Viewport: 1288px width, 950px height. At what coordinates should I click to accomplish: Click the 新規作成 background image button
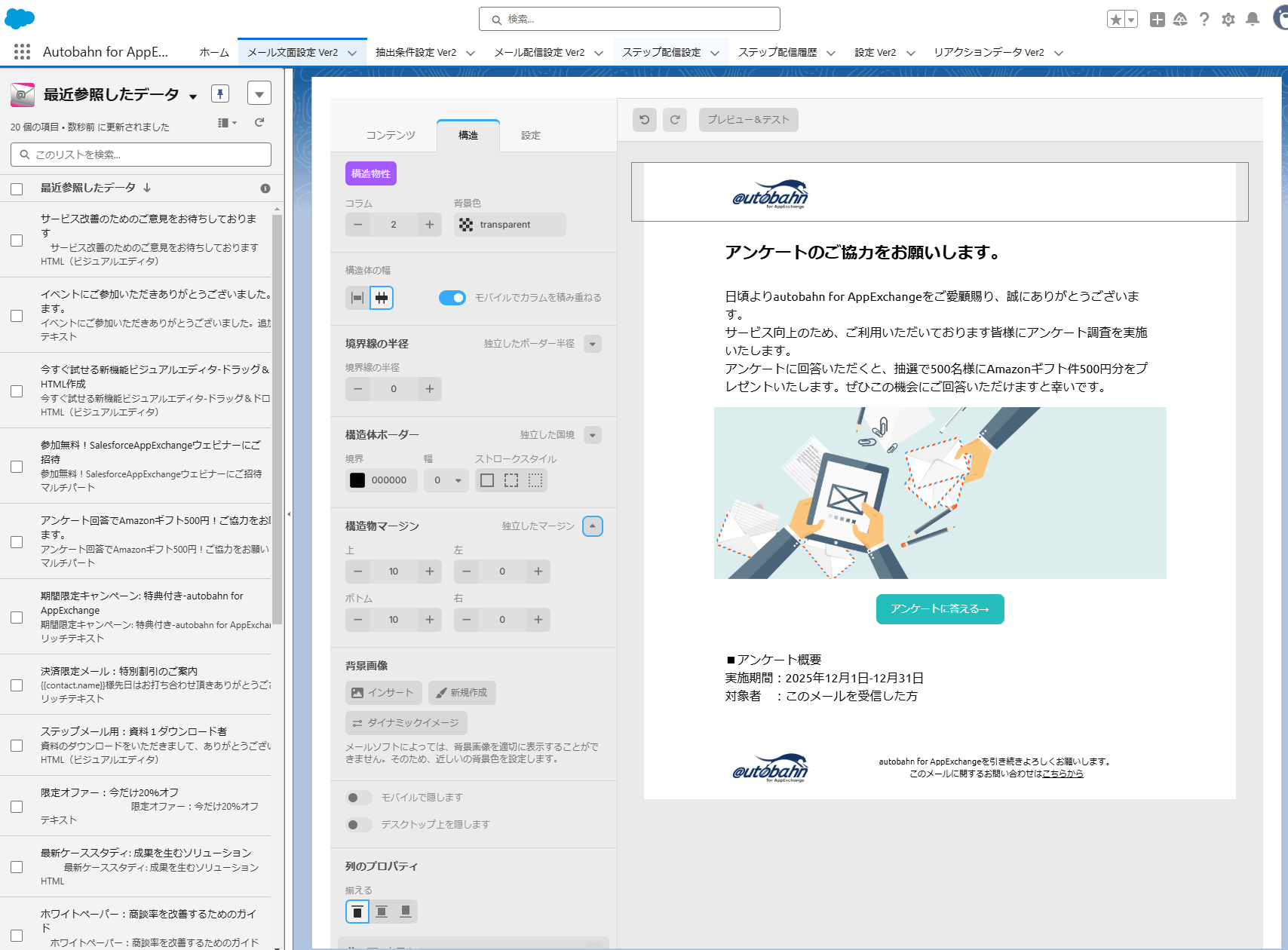(462, 693)
